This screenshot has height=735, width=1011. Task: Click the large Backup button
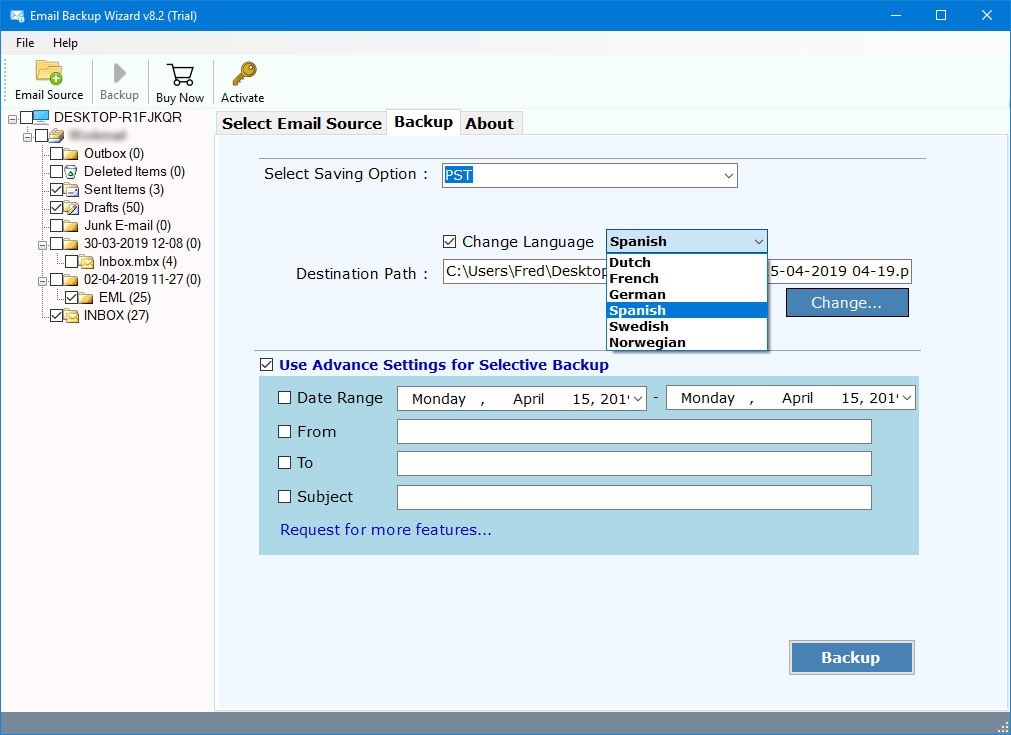[851, 658]
